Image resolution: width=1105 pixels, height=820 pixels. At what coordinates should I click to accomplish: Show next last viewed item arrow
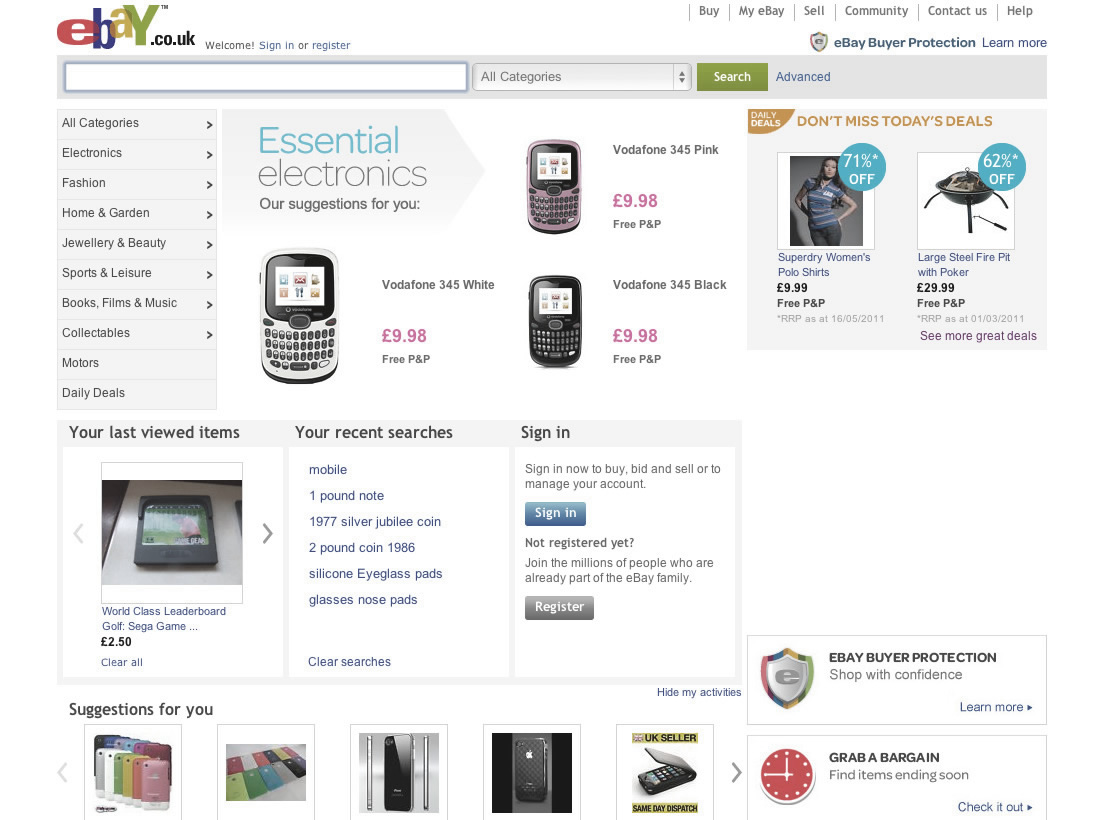pos(267,533)
